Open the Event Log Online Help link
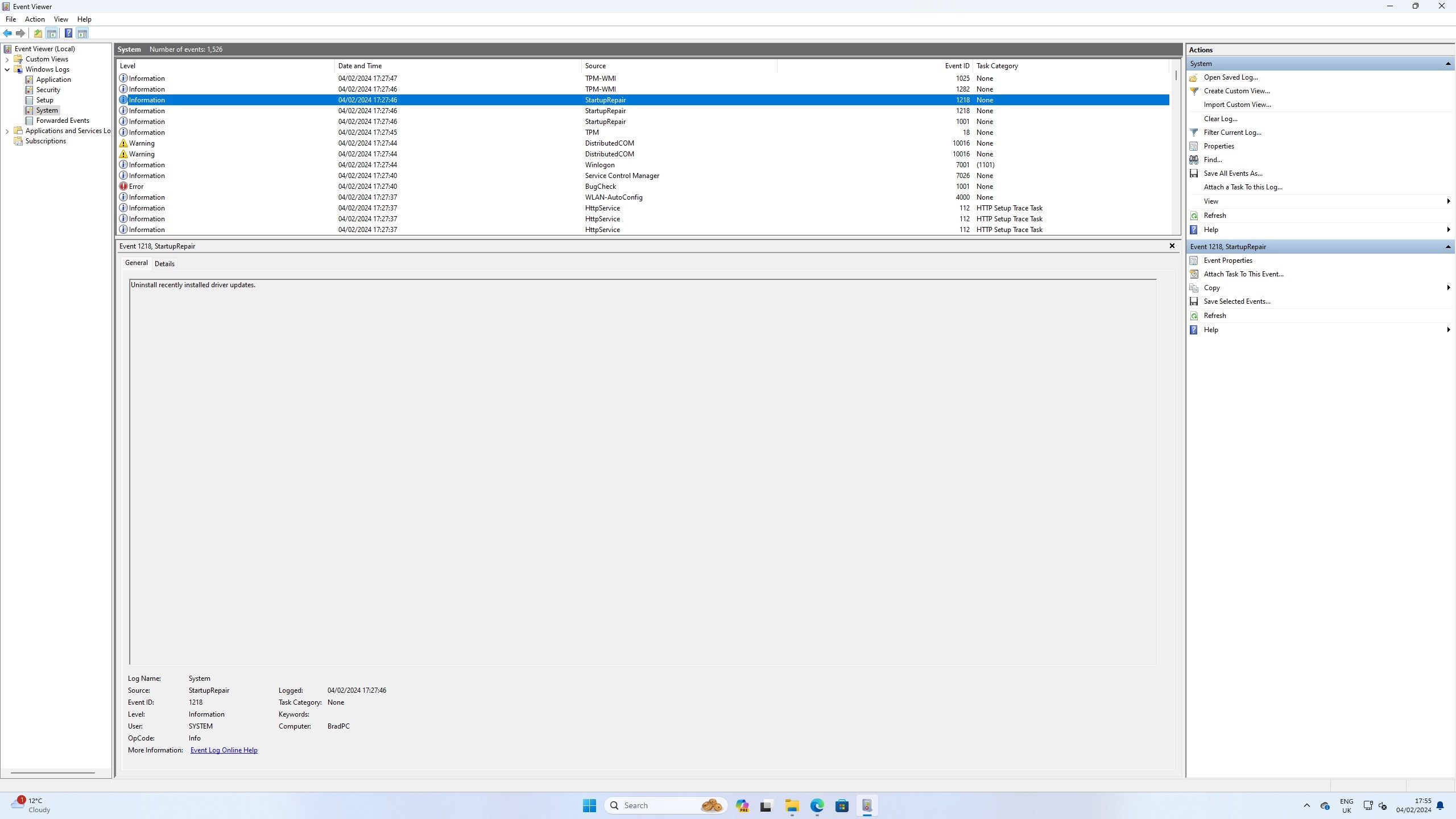 click(x=224, y=750)
